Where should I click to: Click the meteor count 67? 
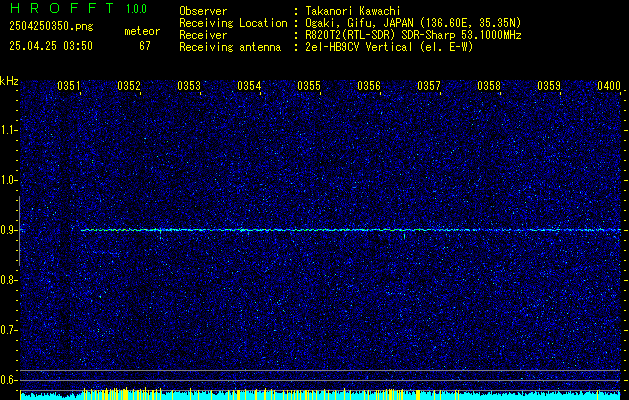pyautogui.click(x=145, y=46)
